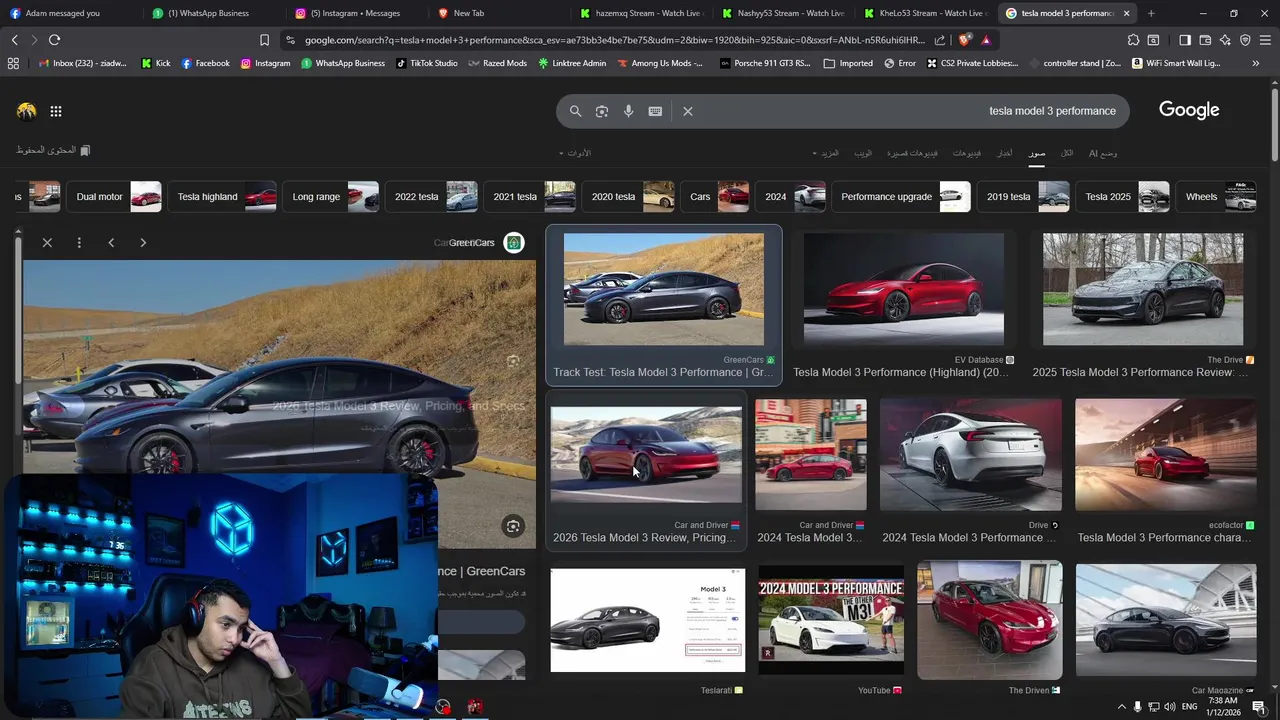Switch to the أخبار news tab
This screenshot has width=1280, height=720.
pyautogui.click(x=1004, y=153)
